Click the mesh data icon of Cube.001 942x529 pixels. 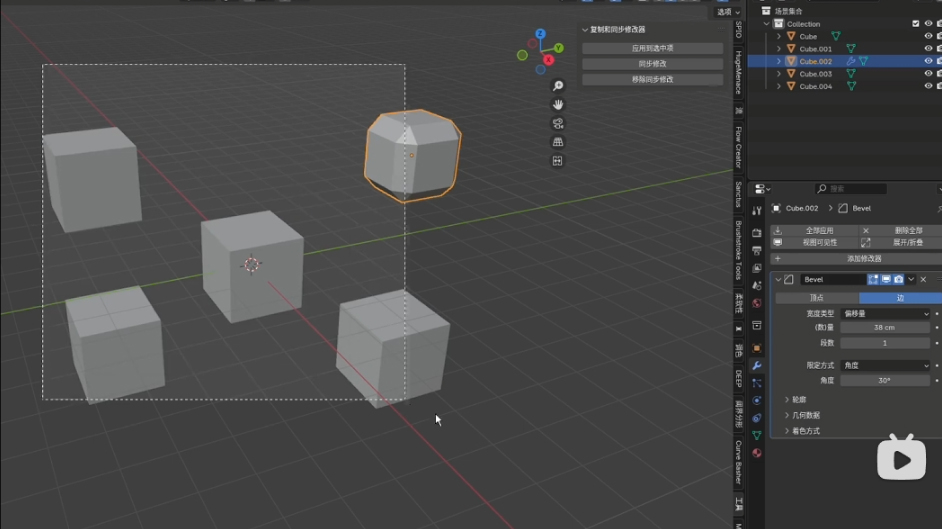(851, 49)
